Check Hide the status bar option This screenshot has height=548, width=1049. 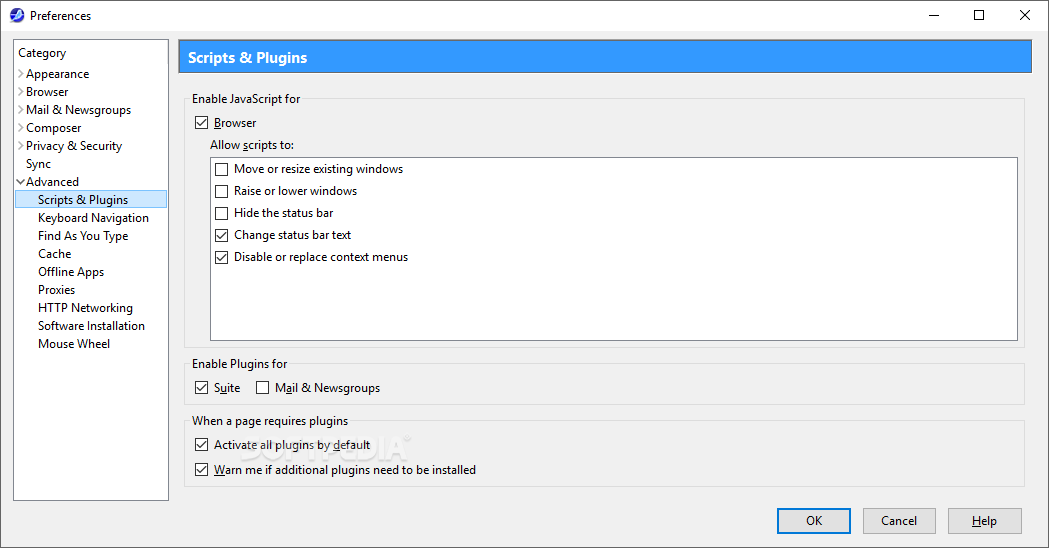pyautogui.click(x=221, y=213)
